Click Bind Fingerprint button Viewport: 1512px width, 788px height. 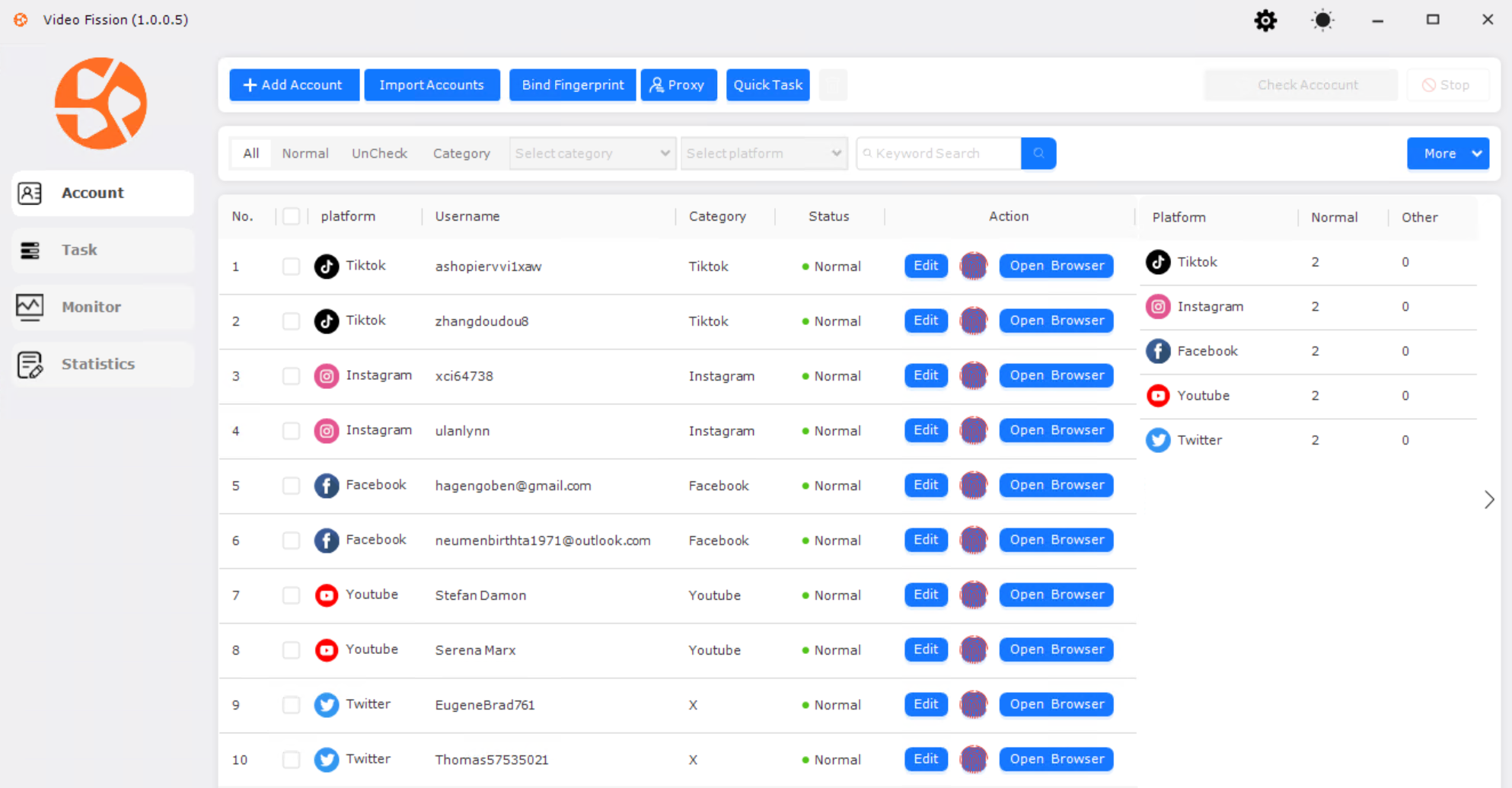[573, 85]
